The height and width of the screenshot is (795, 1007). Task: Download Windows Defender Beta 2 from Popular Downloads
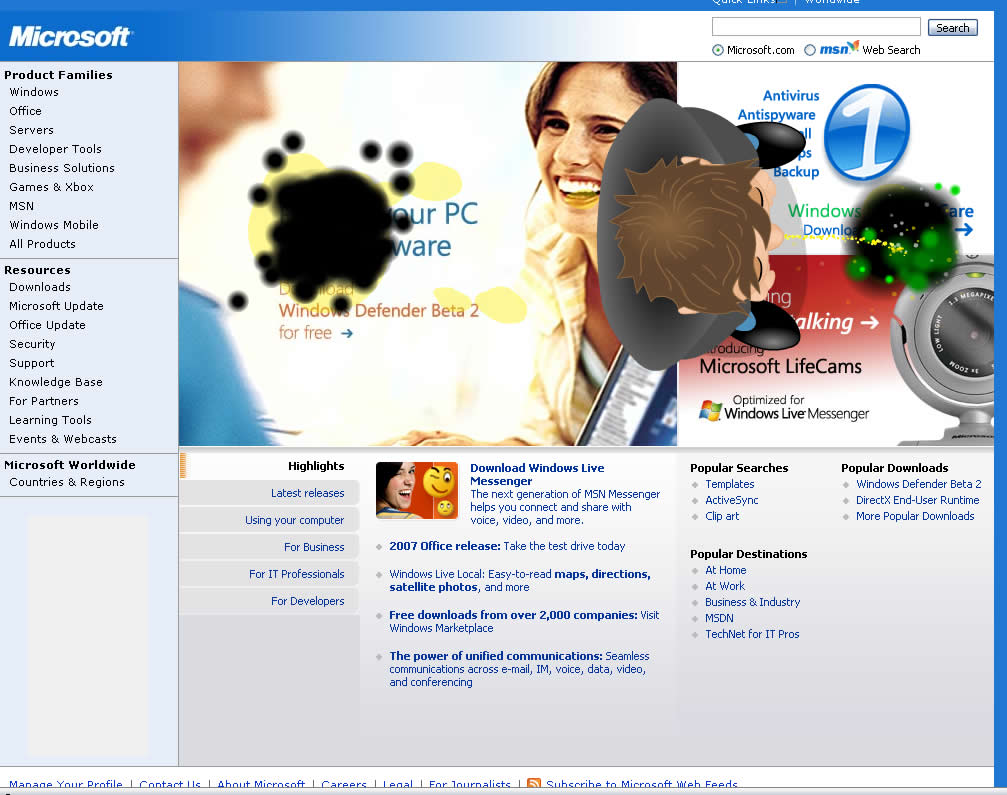918,484
